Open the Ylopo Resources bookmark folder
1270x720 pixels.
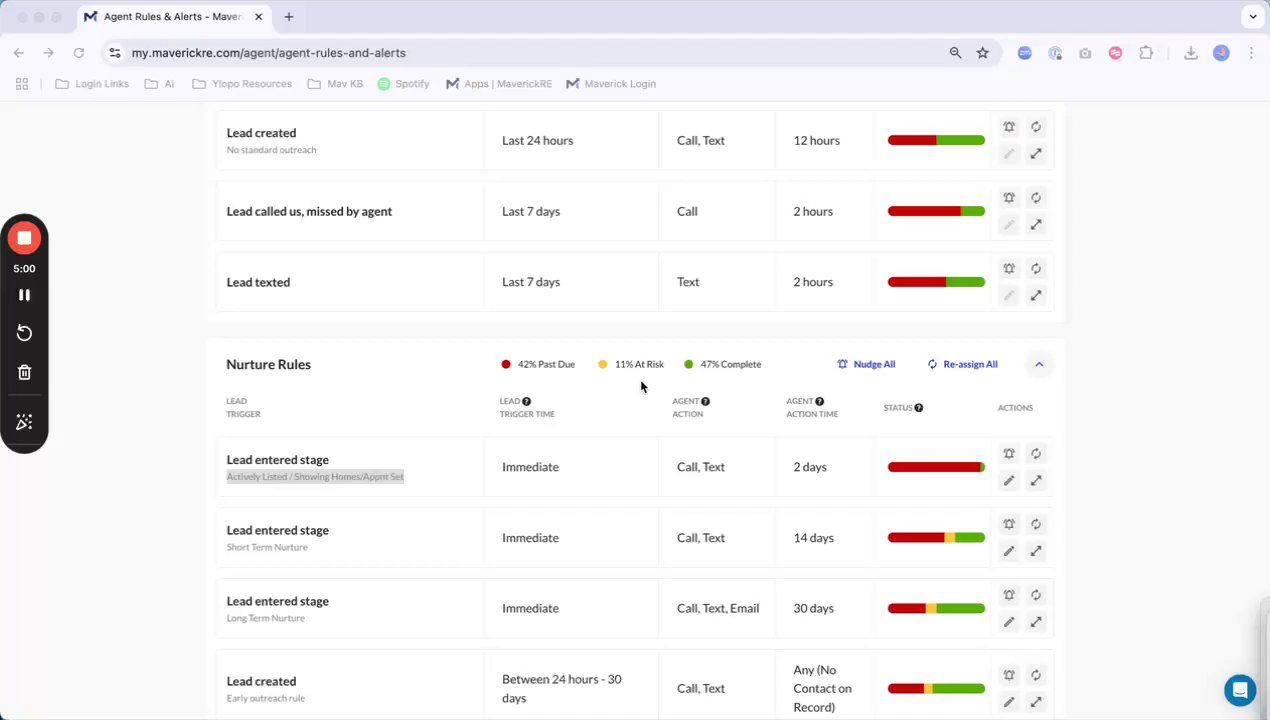[x=242, y=84]
